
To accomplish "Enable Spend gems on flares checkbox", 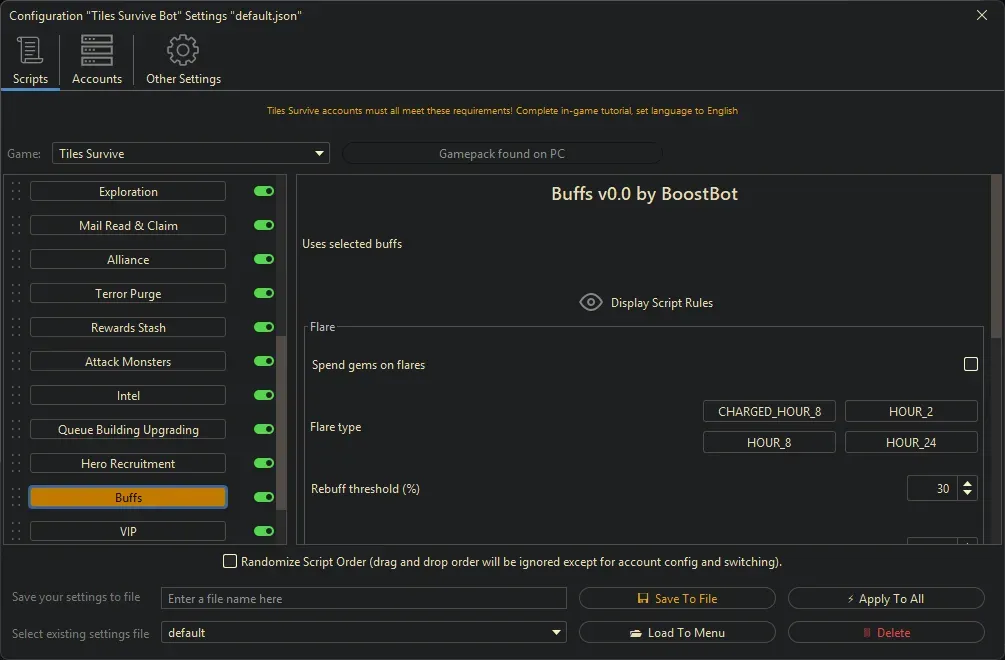I will pyautogui.click(x=970, y=365).
